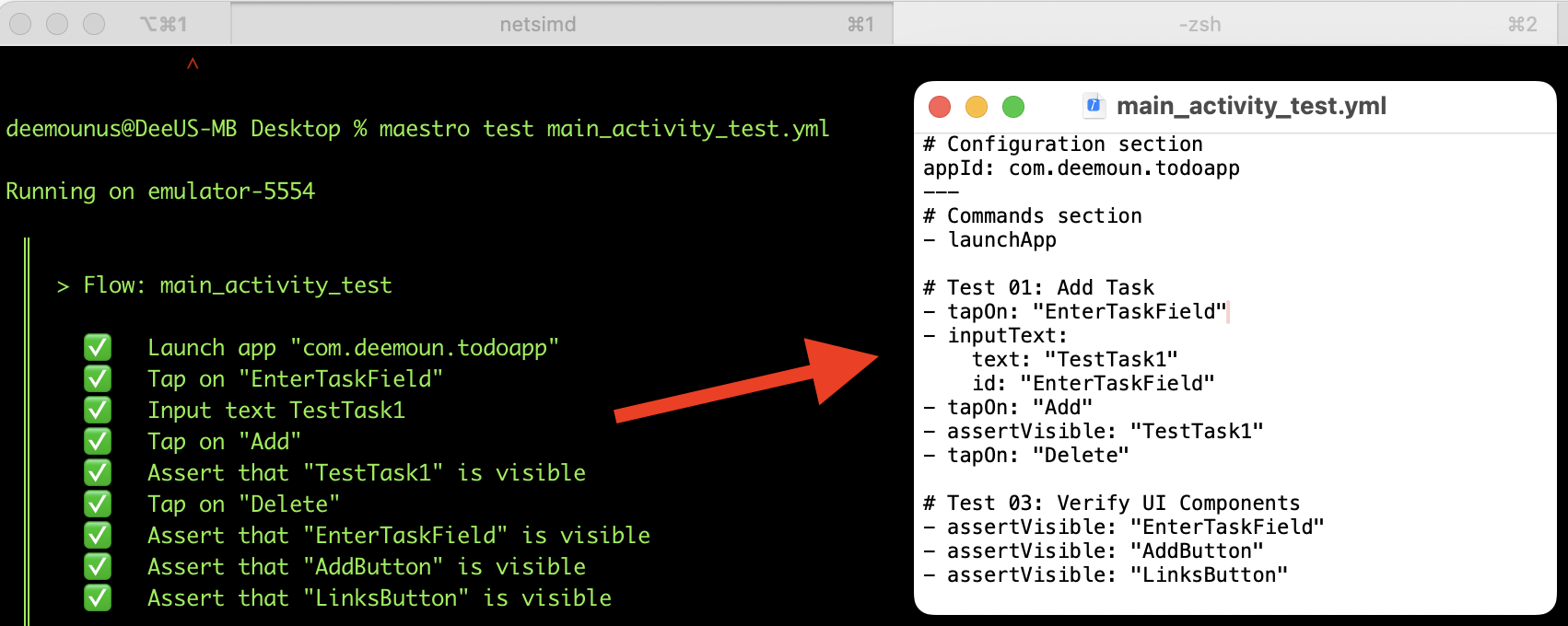Zoom the main_activity_test.yml editor window
The width and height of the screenshot is (1568, 626).
tap(1013, 107)
